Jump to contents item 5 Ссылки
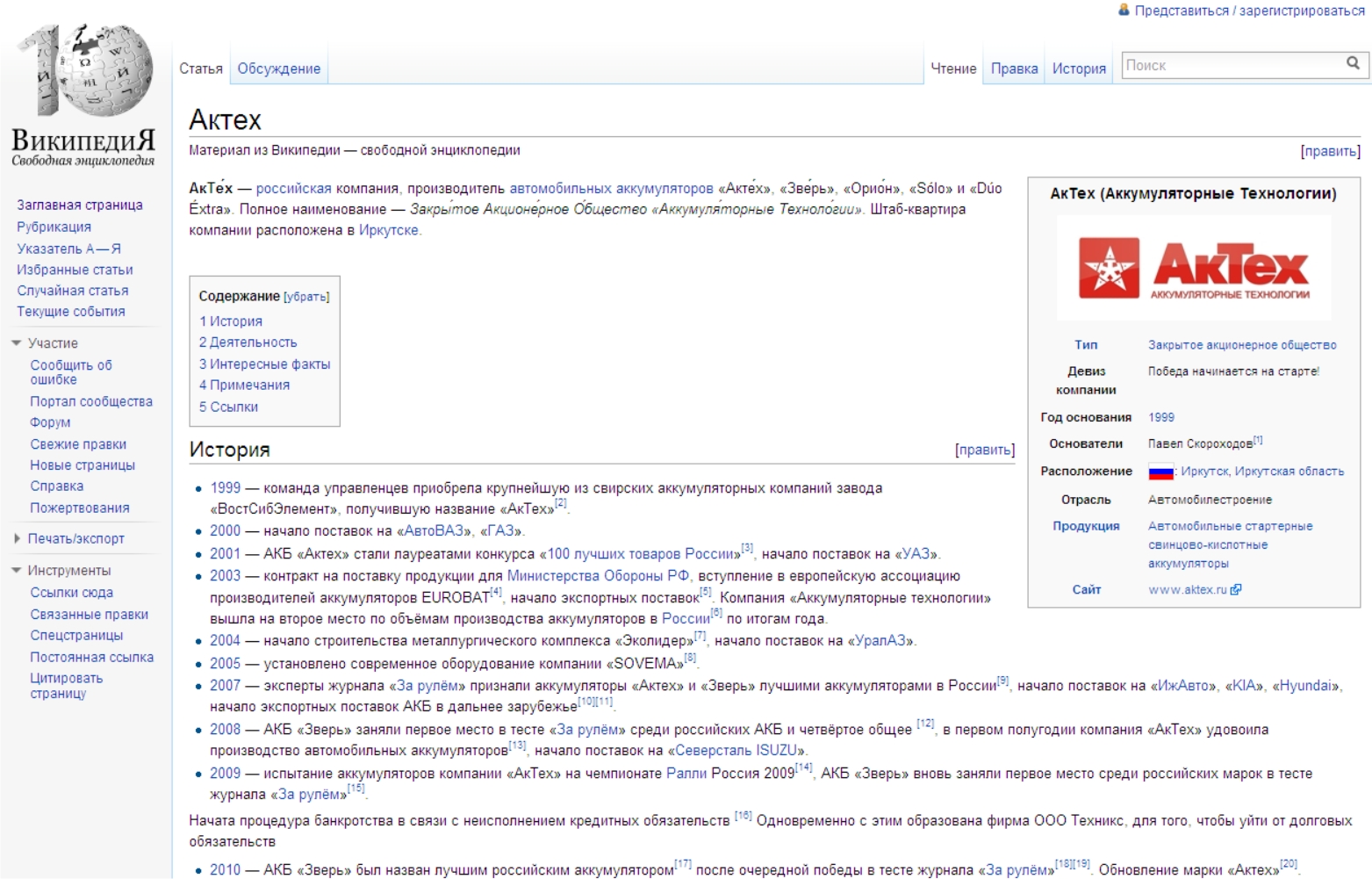The image size is (1372, 879). (228, 407)
